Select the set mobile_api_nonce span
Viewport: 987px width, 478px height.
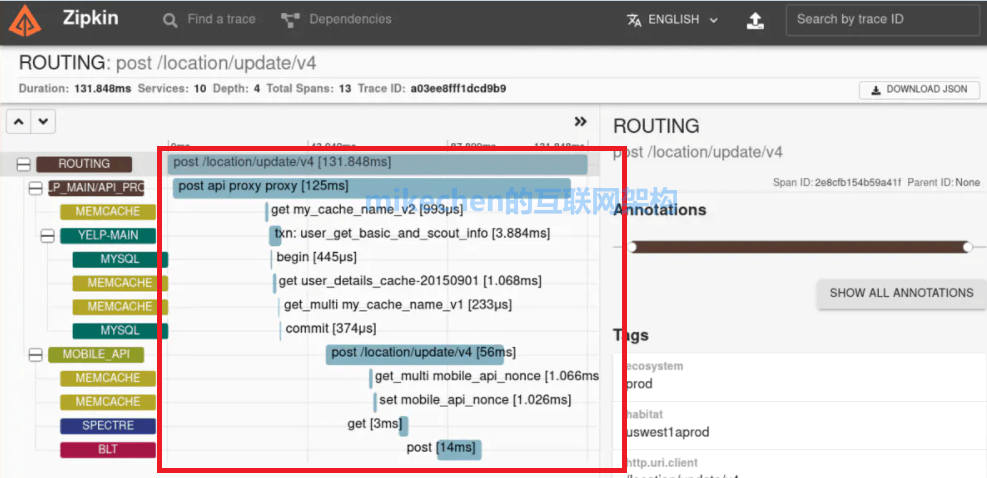(473, 400)
